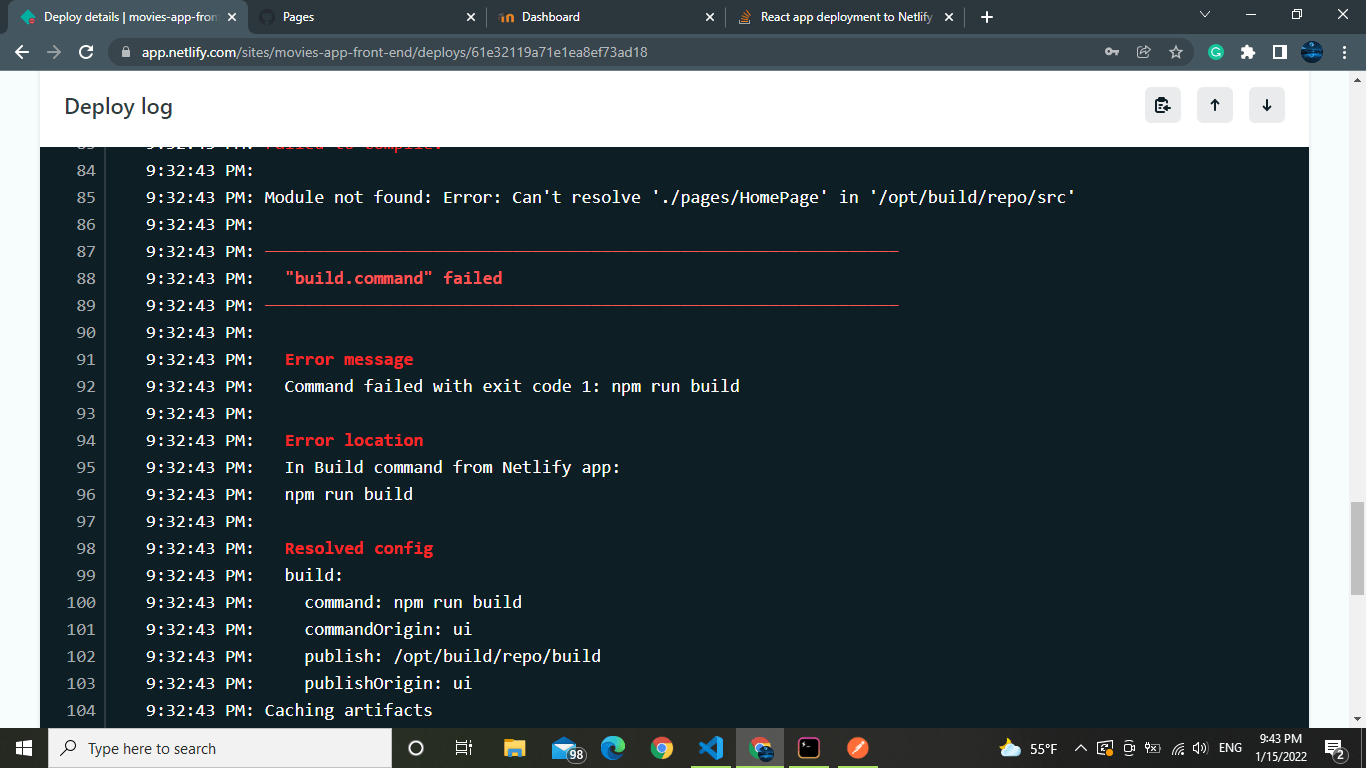Open Chrome's three-dot menu

coord(1343,51)
